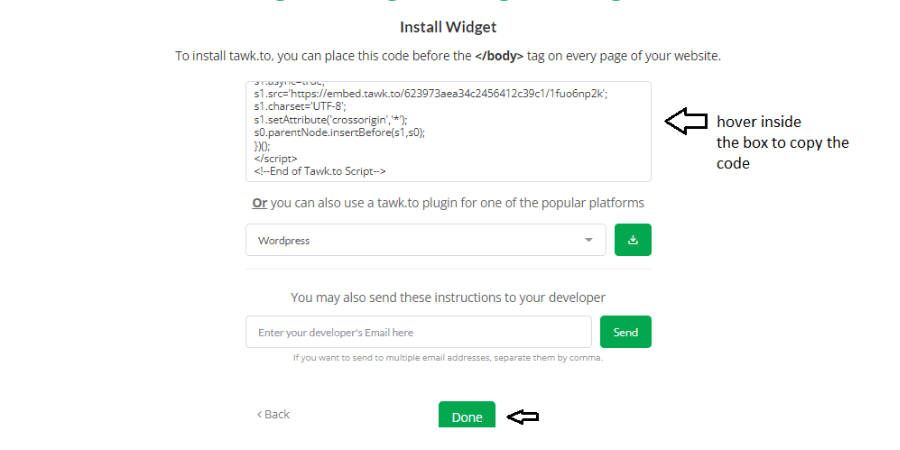The width and height of the screenshot is (900, 450).
Task: Click the green plugin download icon button
Action: 633,240
